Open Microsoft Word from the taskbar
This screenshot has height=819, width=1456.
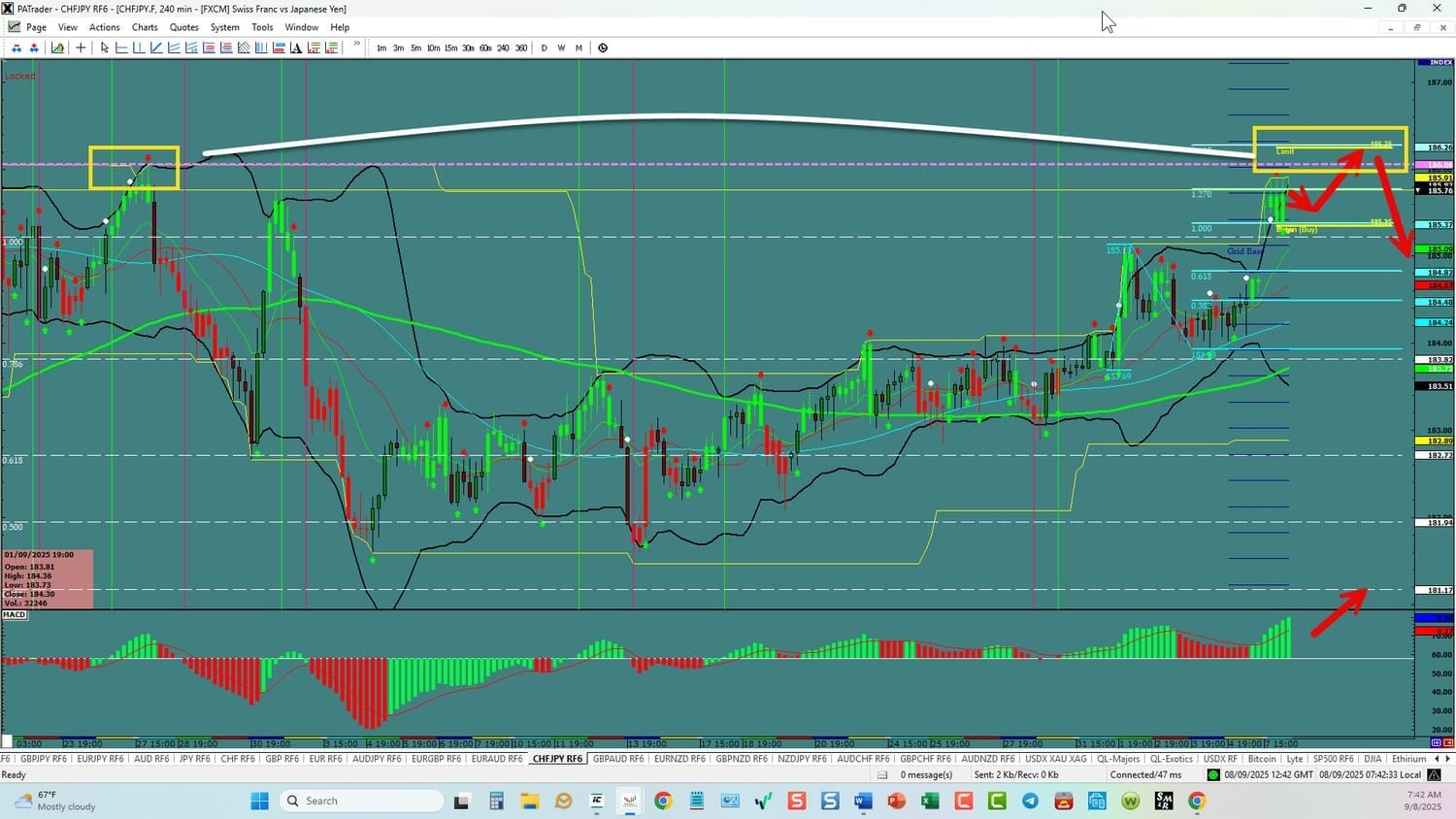pyautogui.click(x=863, y=801)
